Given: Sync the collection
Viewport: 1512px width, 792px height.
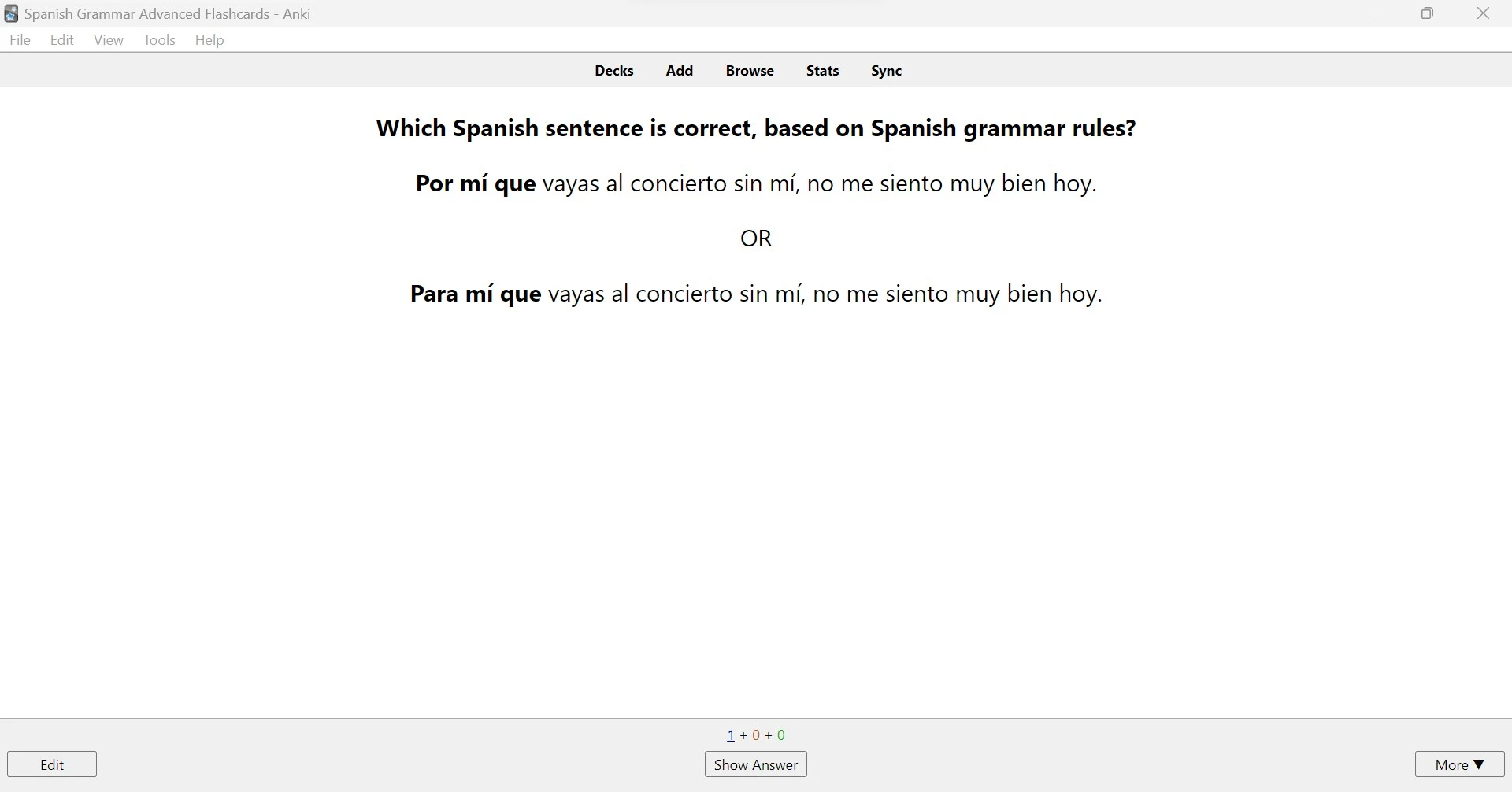Looking at the screenshot, I should [886, 70].
